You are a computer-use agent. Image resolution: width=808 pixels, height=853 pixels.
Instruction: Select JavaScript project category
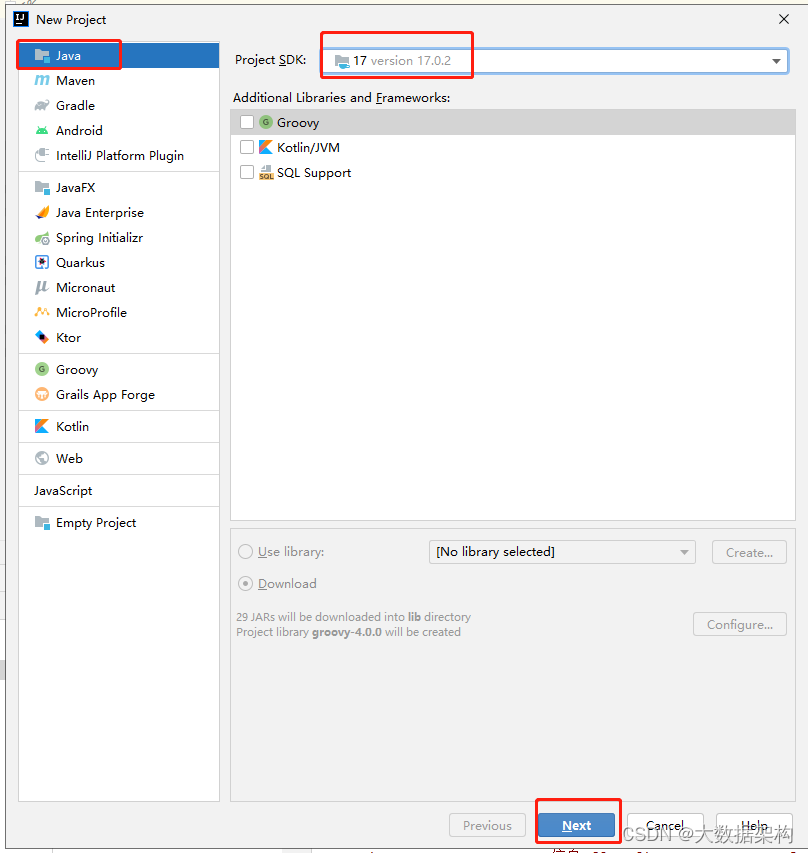click(x=119, y=491)
